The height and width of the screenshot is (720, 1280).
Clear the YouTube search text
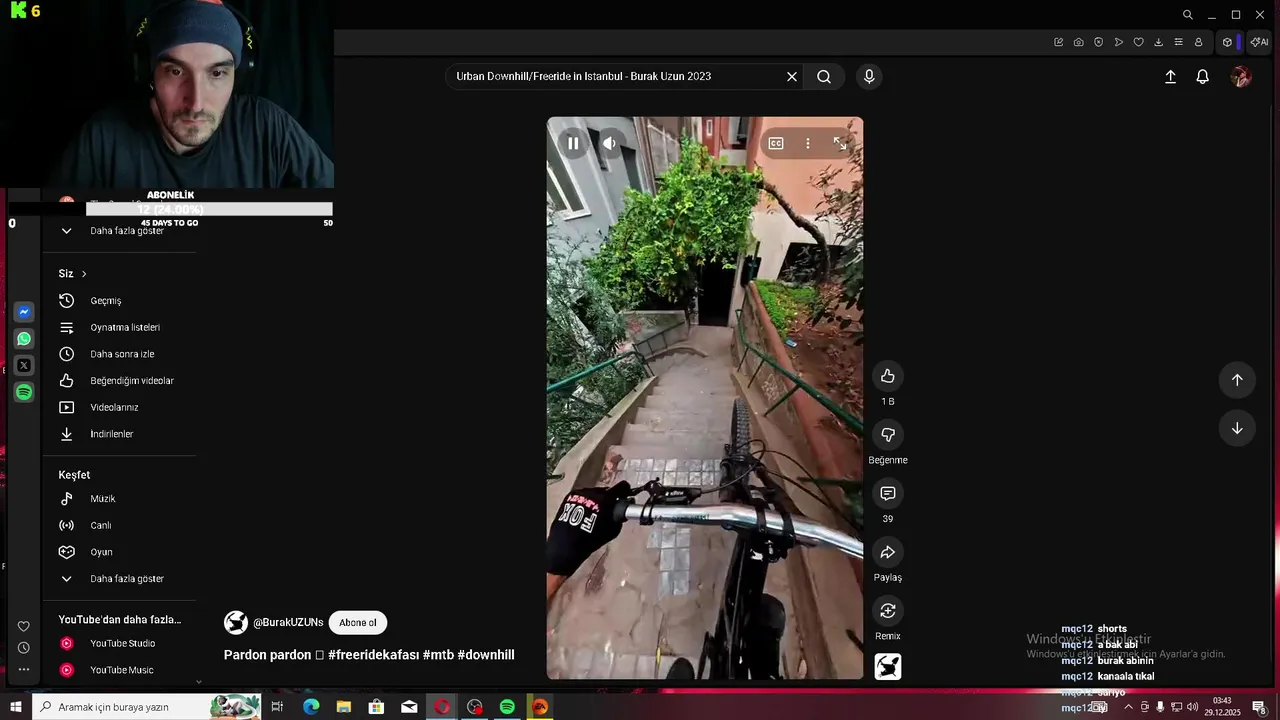click(792, 76)
